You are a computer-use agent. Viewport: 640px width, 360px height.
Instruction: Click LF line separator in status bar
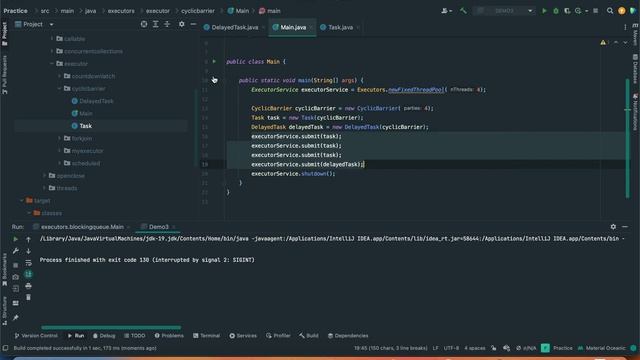pyautogui.click(x=436, y=348)
